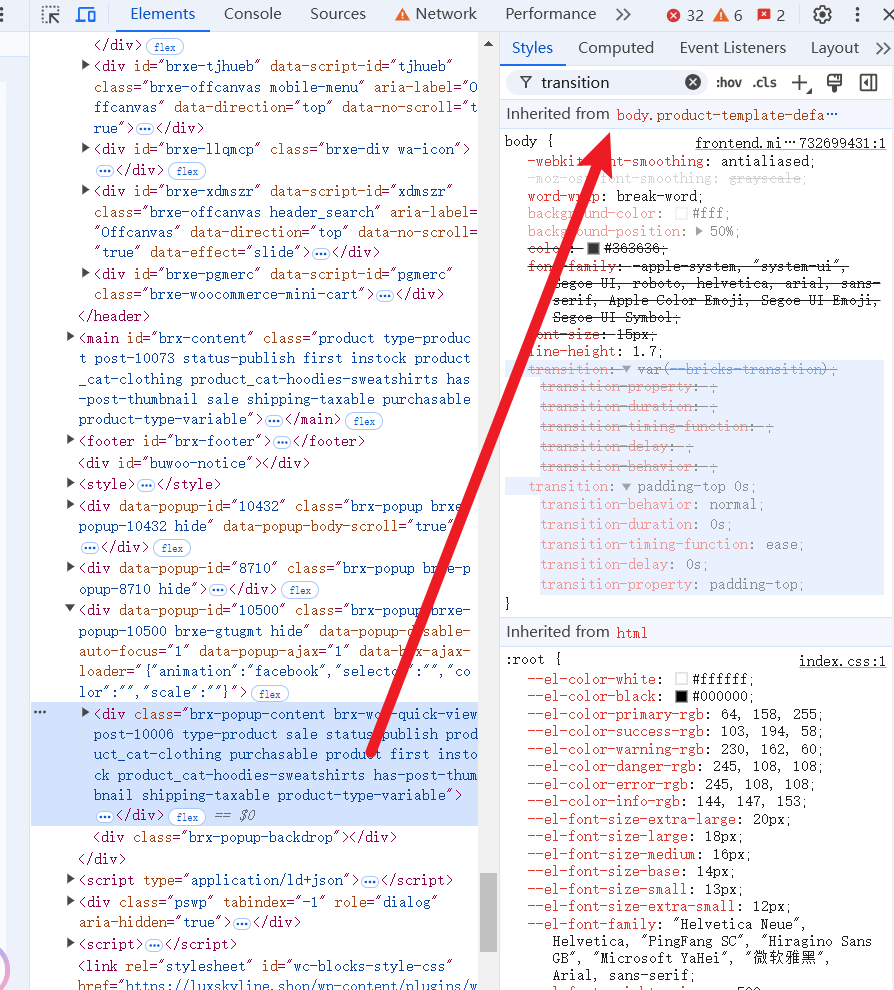Image resolution: width=894 pixels, height=990 pixels.
Task: Expand the footer brx-footer node
Action: [x=71, y=439]
